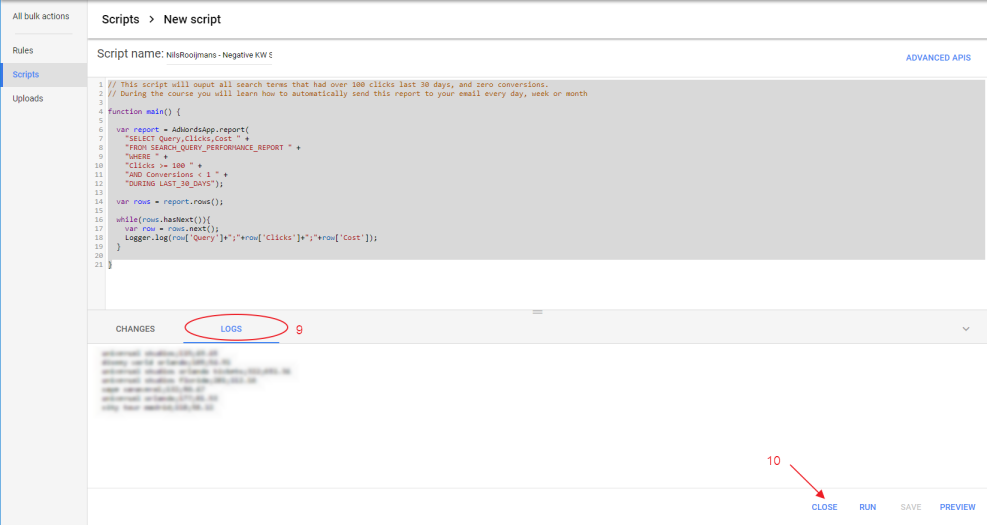
Task: Click line number 14 in the gutter
Action: [100, 201]
